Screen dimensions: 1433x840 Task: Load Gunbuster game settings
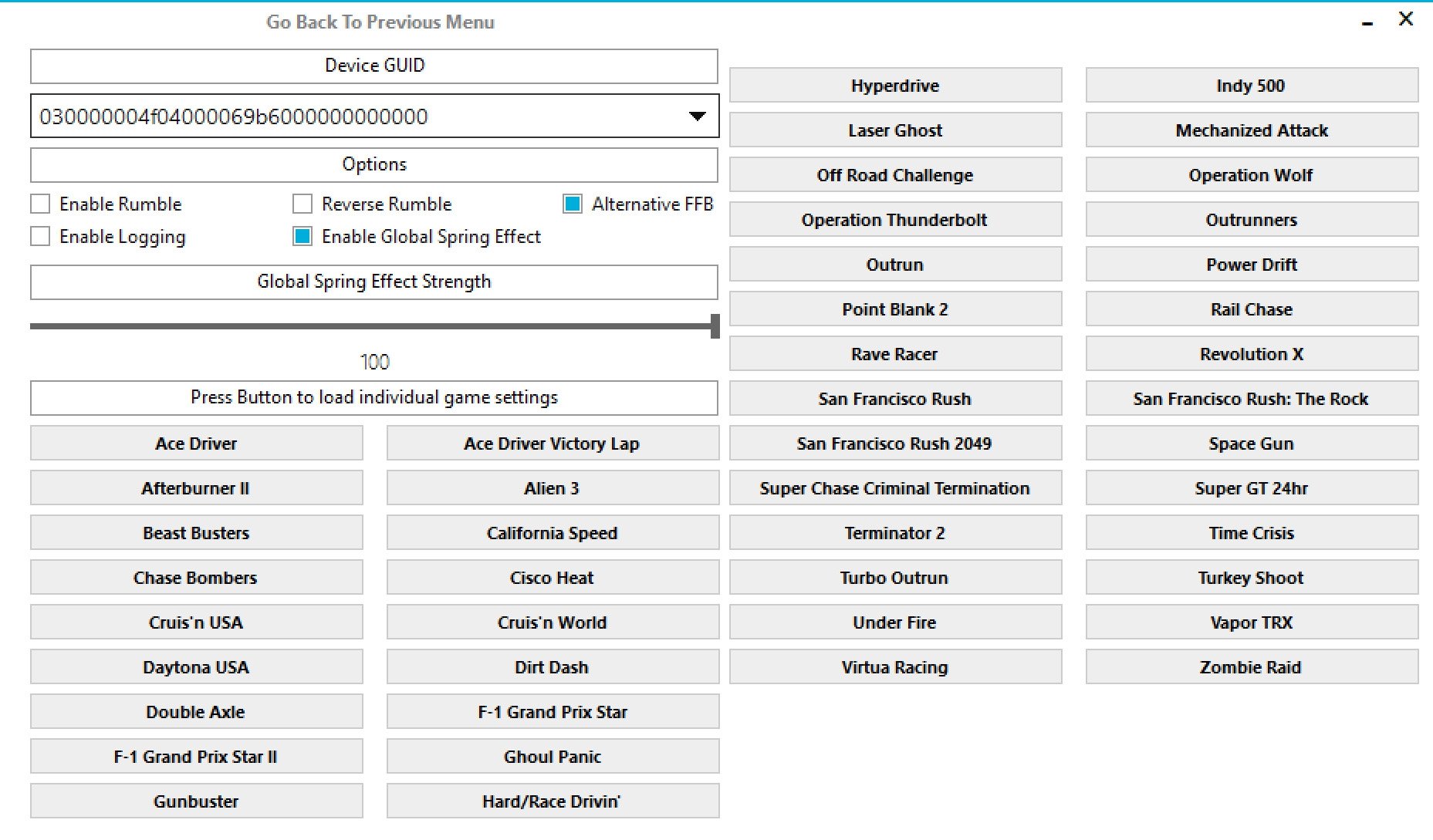197,801
